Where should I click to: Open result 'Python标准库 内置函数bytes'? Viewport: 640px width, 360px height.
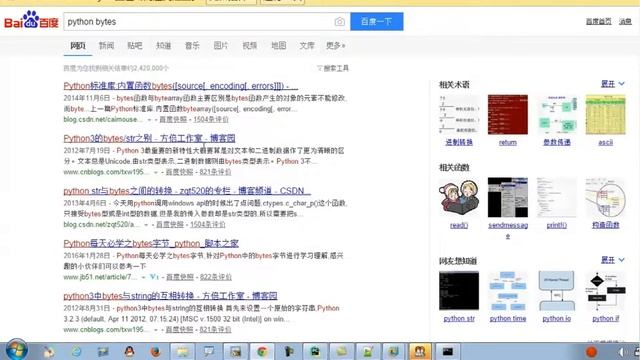pos(180,86)
